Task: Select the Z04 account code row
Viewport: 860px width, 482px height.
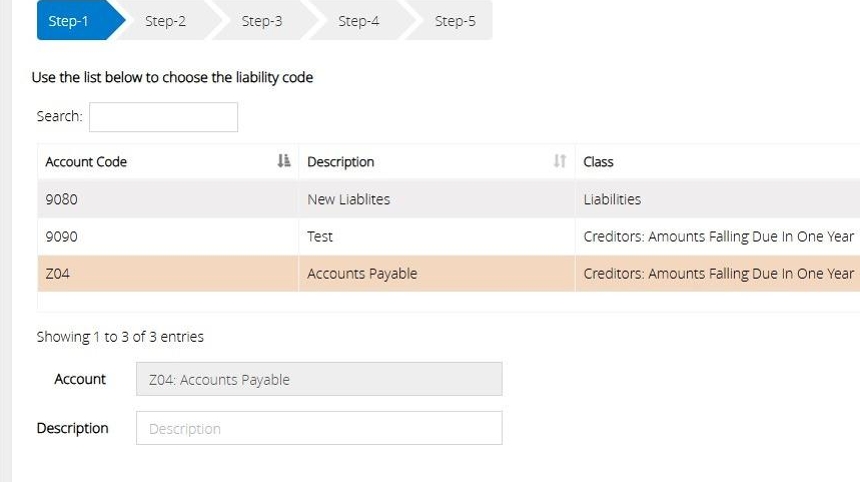Action: pyautogui.click(x=58, y=273)
